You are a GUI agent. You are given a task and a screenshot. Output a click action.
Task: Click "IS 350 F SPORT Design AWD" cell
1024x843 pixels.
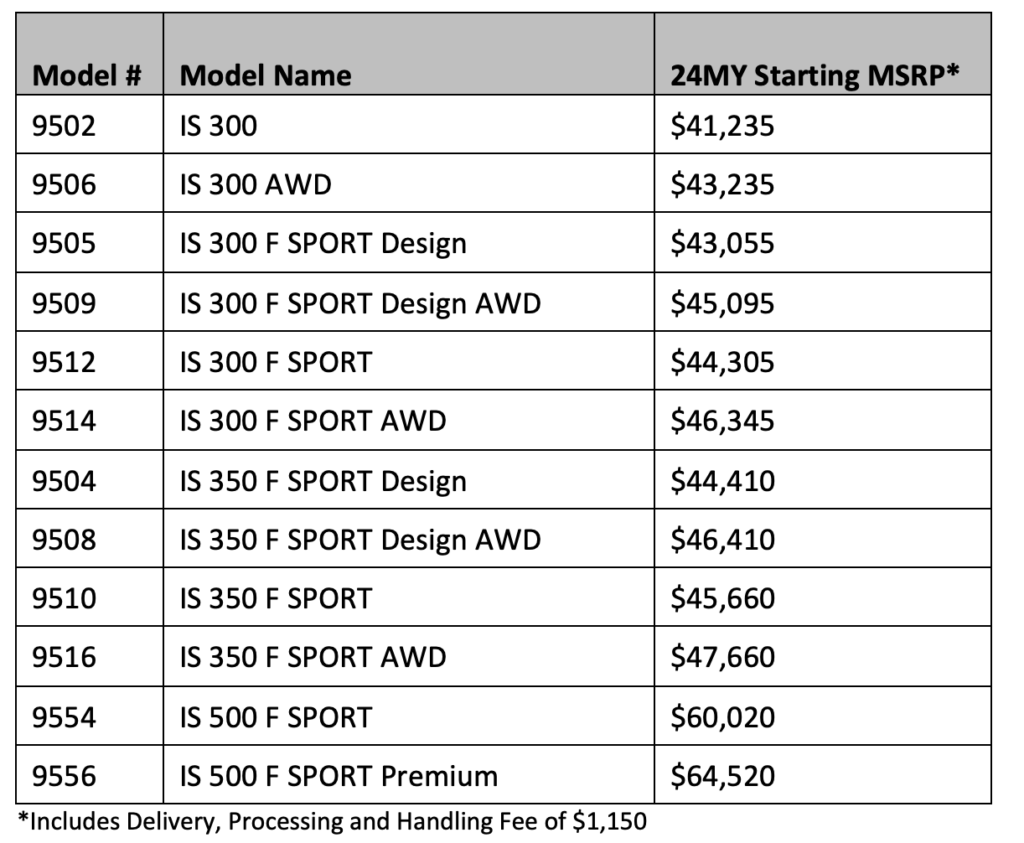click(x=360, y=540)
